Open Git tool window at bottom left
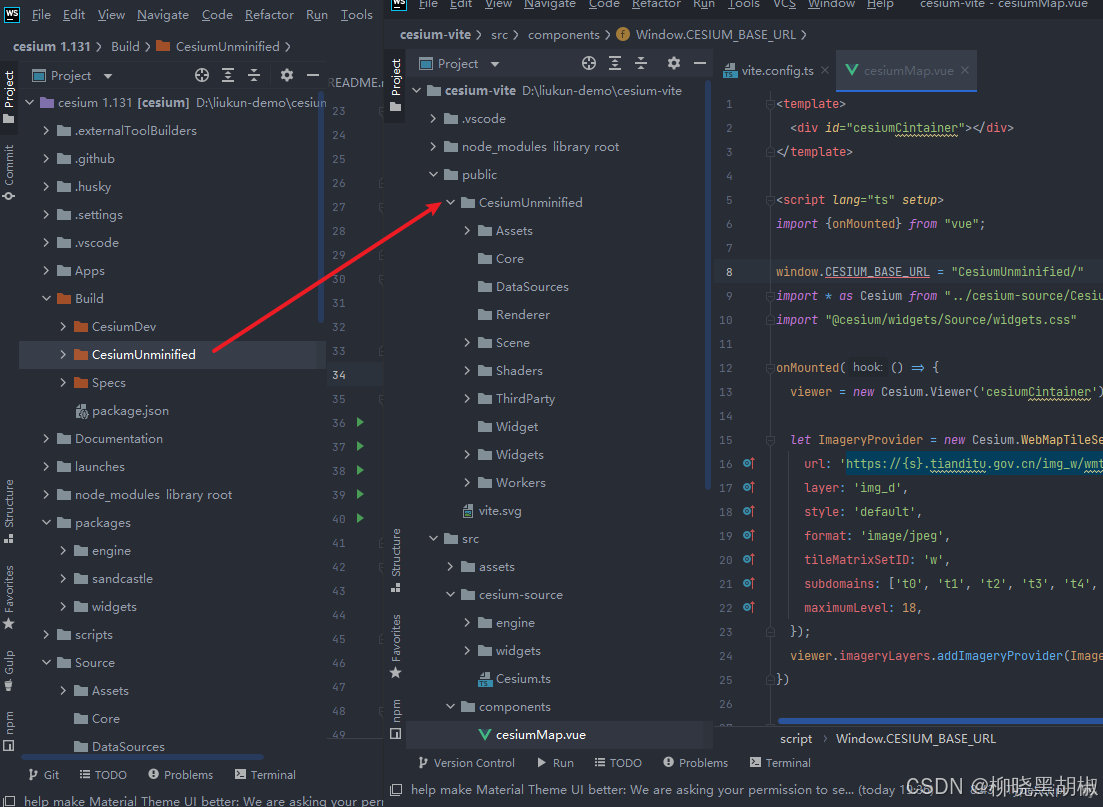The image size is (1103, 807). (x=44, y=775)
